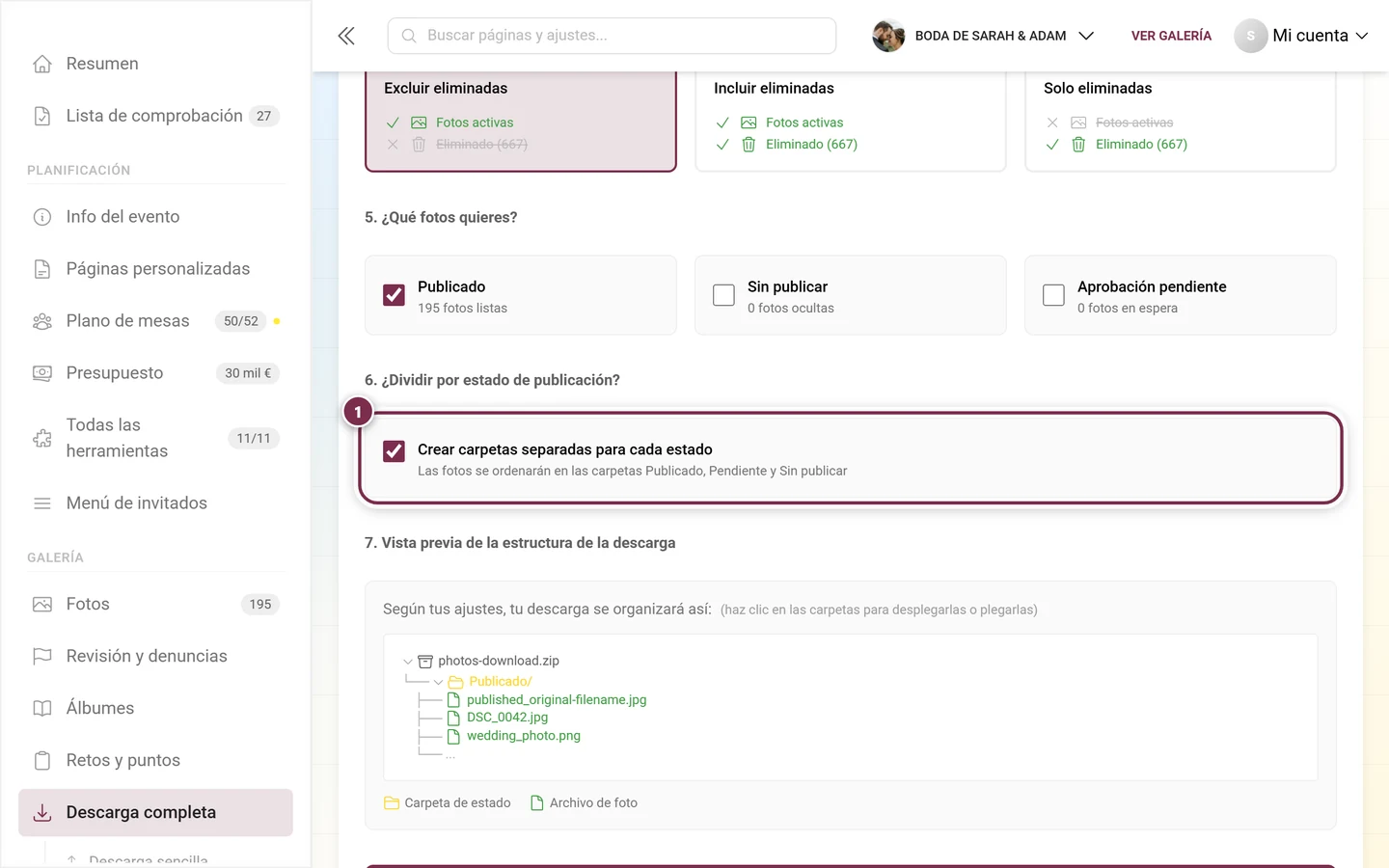The height and width of the screenshot is (868, 1389).
Task: Click the Revisión y denuncias flag icon
Action: point(42,657)
